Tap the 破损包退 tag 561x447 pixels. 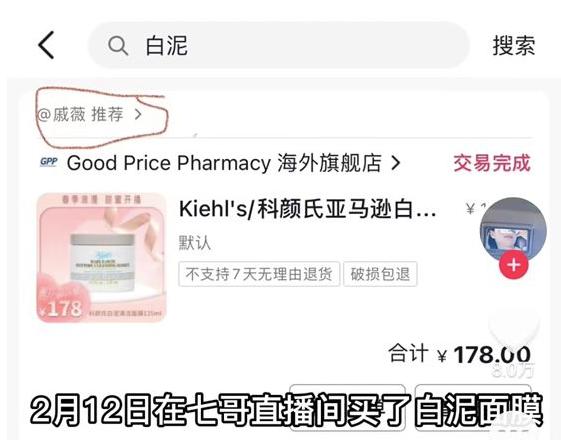tap(380, 274)
